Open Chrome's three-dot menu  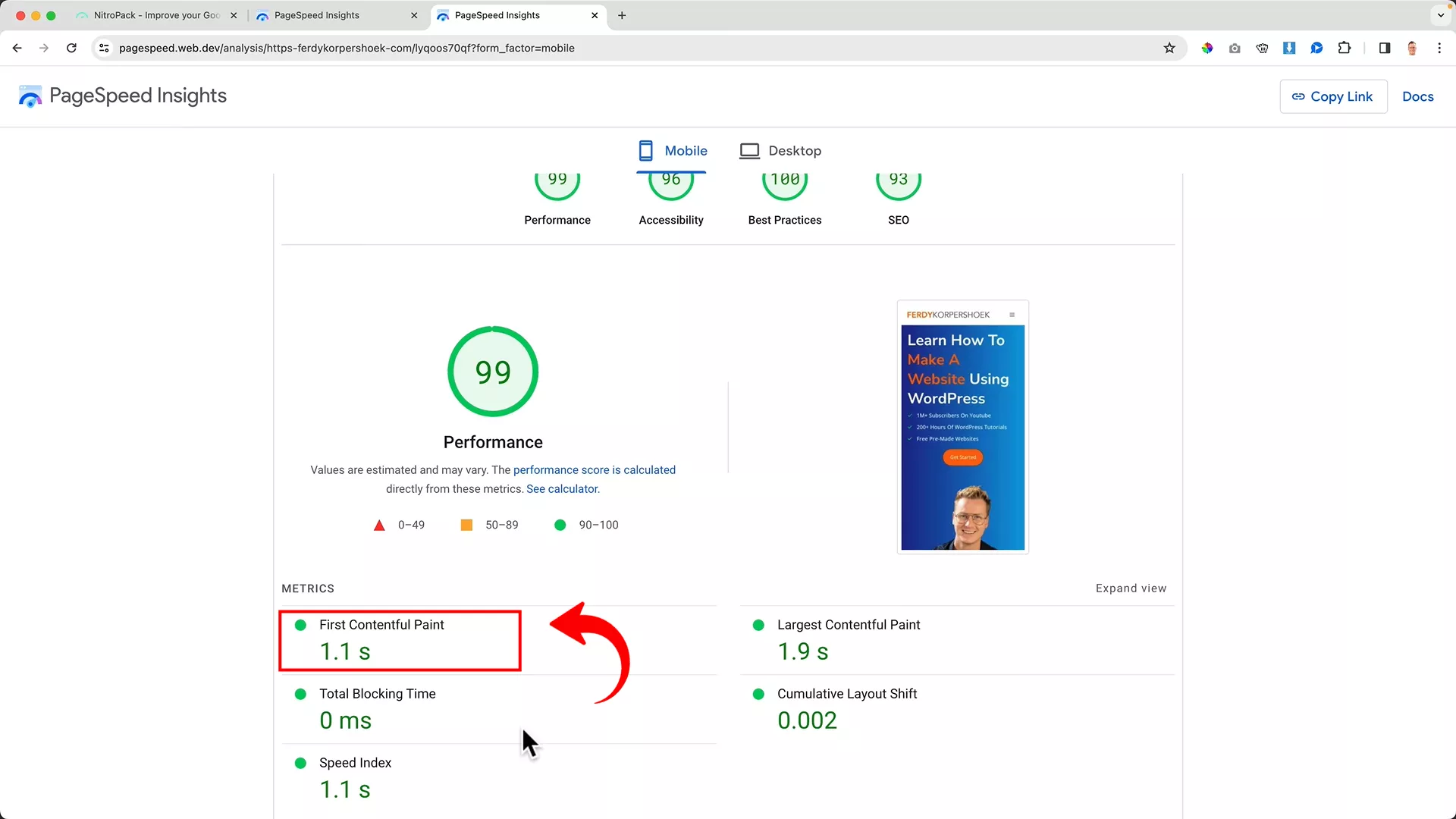[1439, 48]
